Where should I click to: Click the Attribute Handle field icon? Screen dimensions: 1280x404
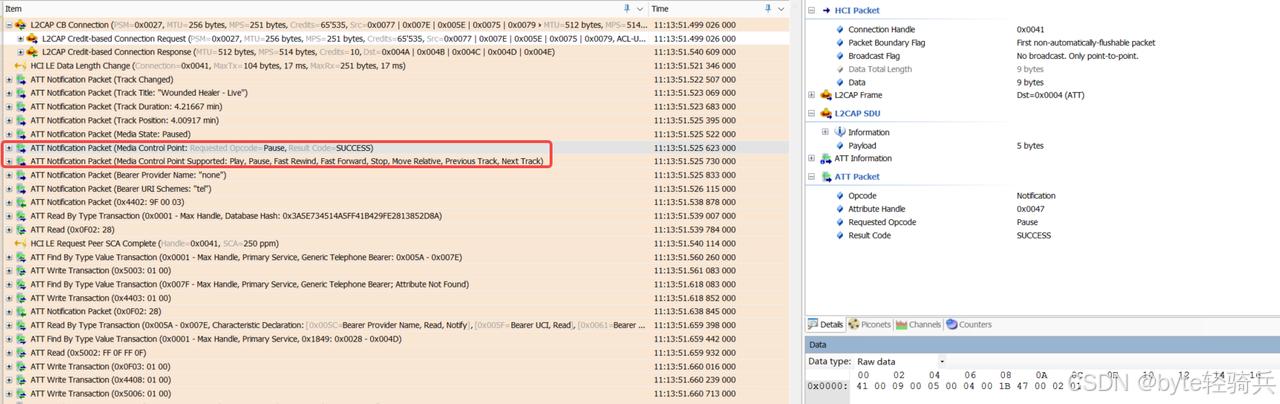[840, 209]
